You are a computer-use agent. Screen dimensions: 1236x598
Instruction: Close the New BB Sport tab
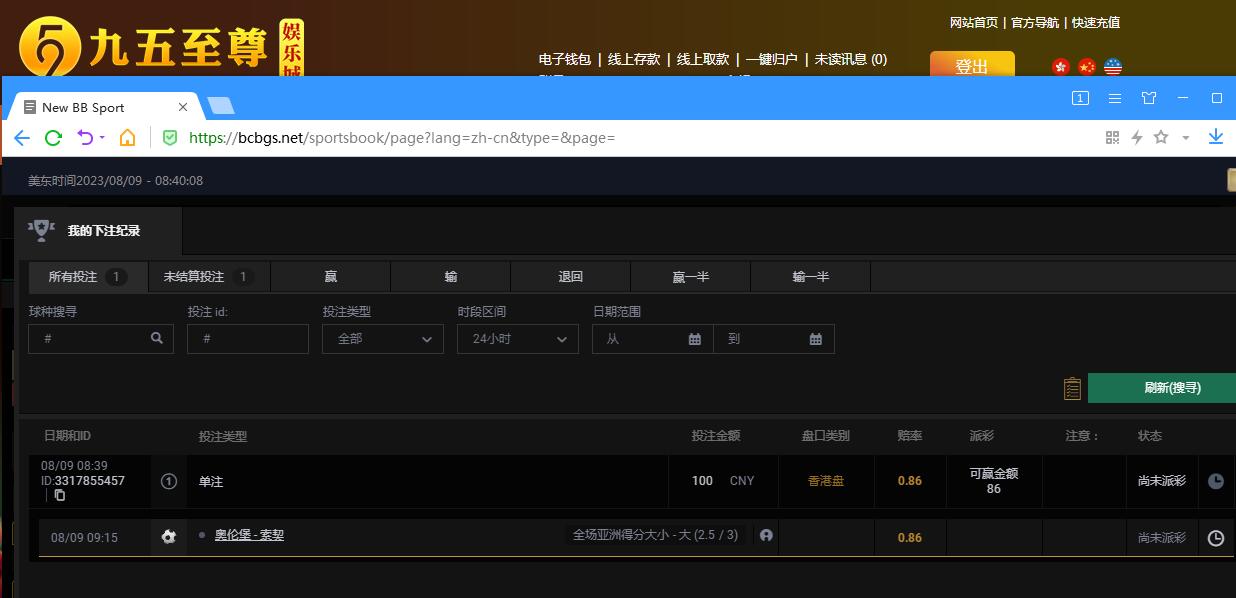pyautogui.click(x=183, y=107)
